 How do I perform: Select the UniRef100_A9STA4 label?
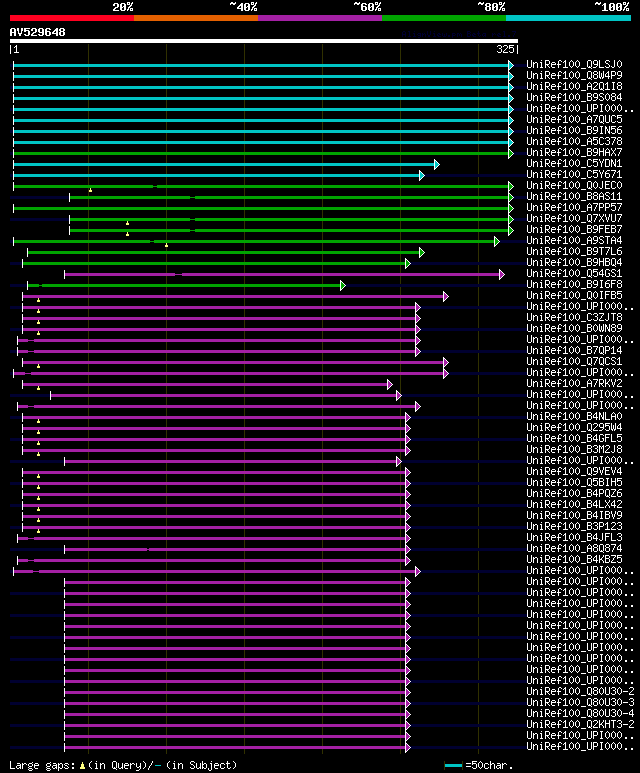[574, 241]
